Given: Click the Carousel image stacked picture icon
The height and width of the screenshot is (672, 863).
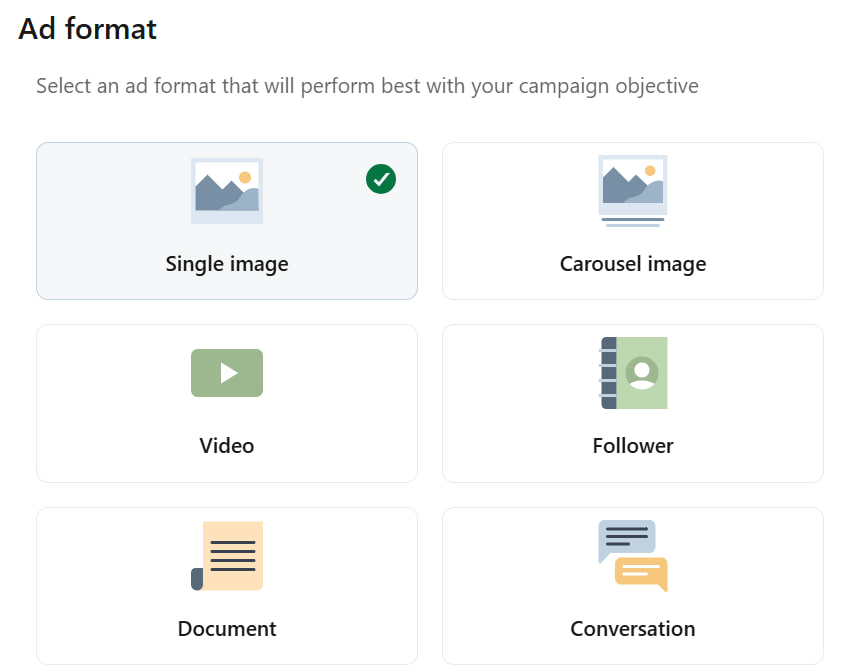Looking at the screenshot, I should coord(633,191).
